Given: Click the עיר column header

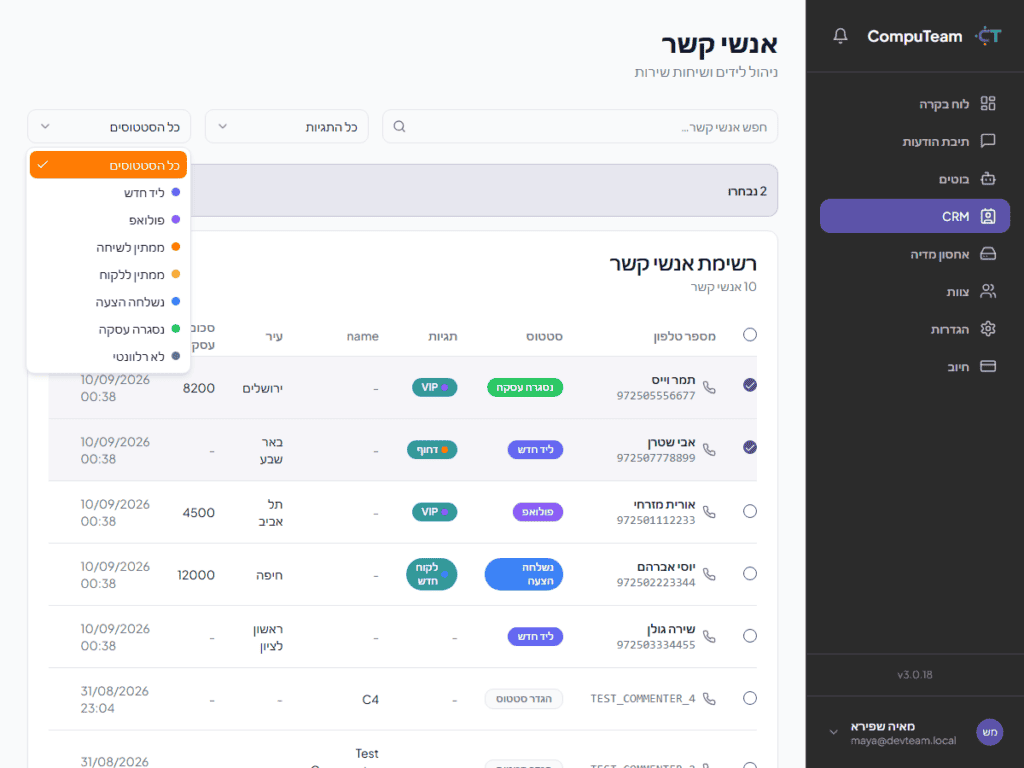Looking at the screenshot, I should pyautogui.click(x=274, y=336).
